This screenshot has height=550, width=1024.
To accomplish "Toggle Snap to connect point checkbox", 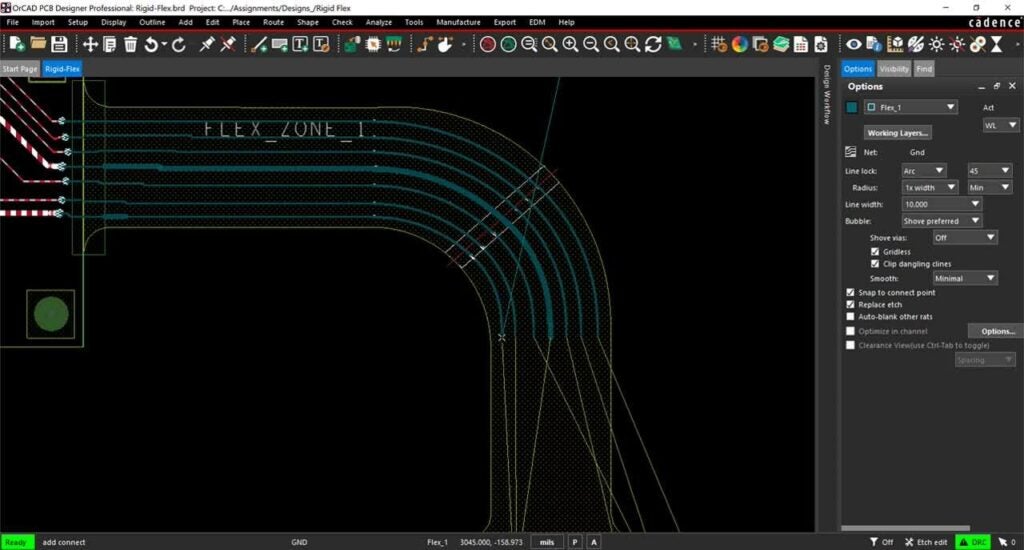I will tap(851, 292).
